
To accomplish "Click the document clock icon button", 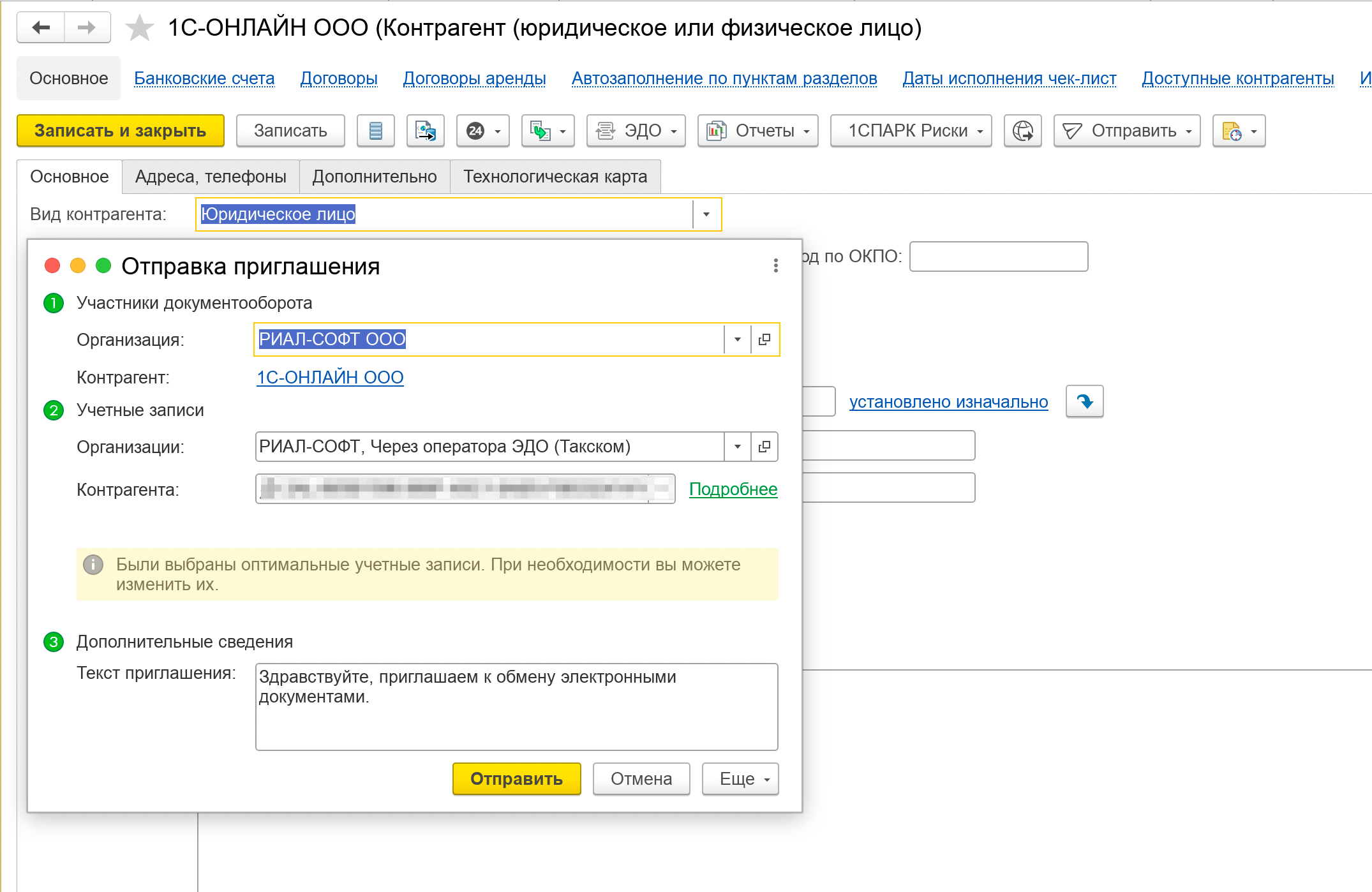I will [x=1239, y=131].
